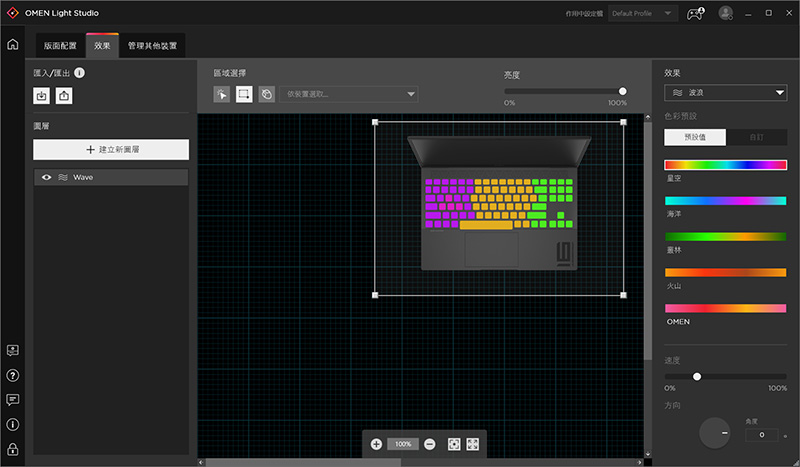Select the rectangle area selection tool

244,94
